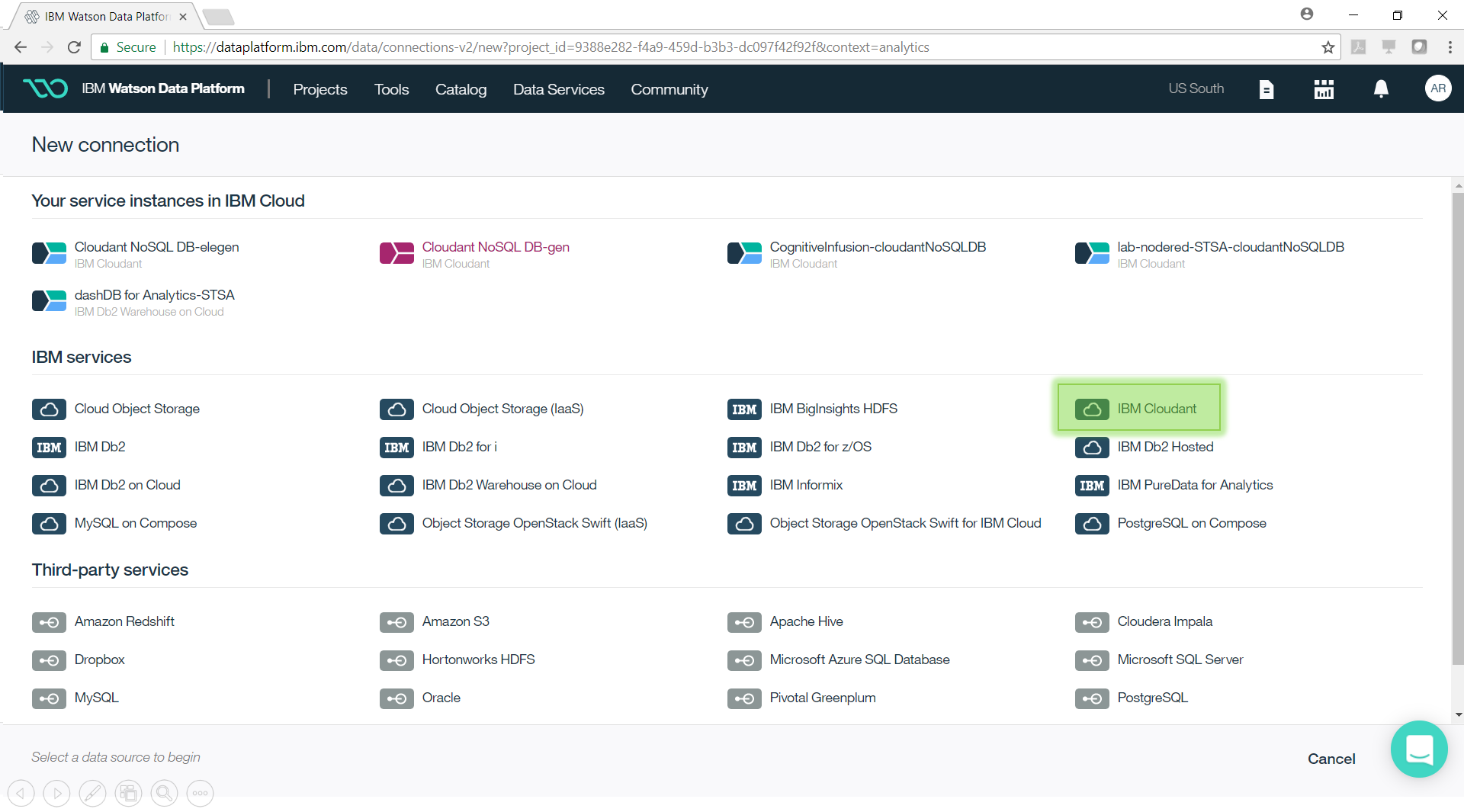Click the IBM Watson Data Platform logo icon
Screen dimensions: 1464x812
pos(45,88)
